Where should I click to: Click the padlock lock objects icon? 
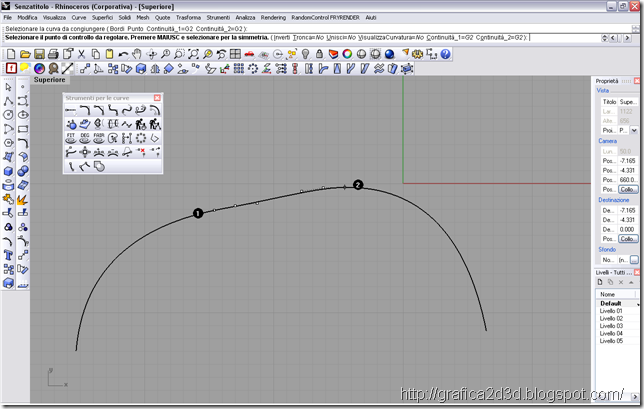point(320,54)
